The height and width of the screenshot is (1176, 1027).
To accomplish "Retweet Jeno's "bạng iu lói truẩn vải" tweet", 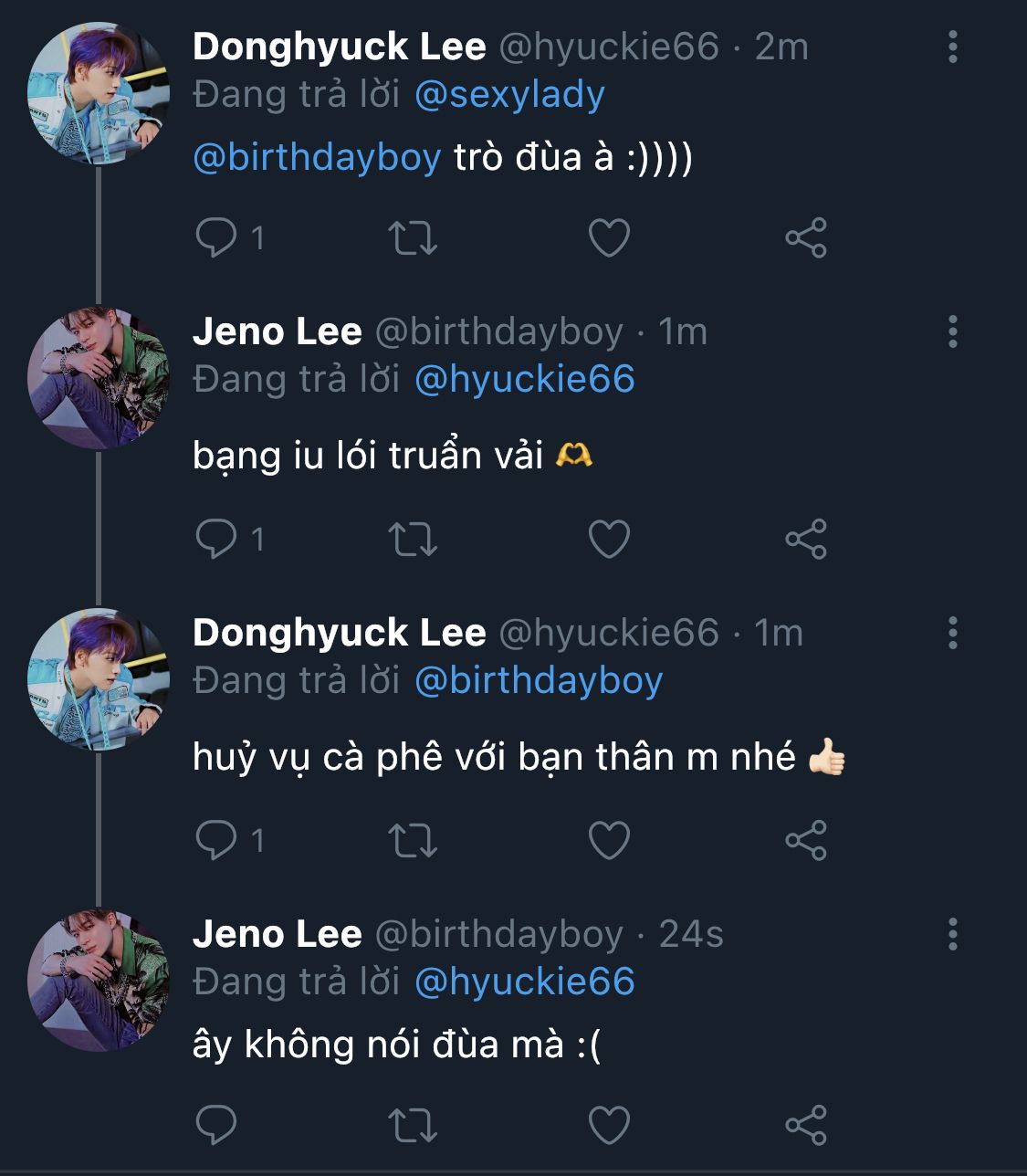I will tap(413, 539).
